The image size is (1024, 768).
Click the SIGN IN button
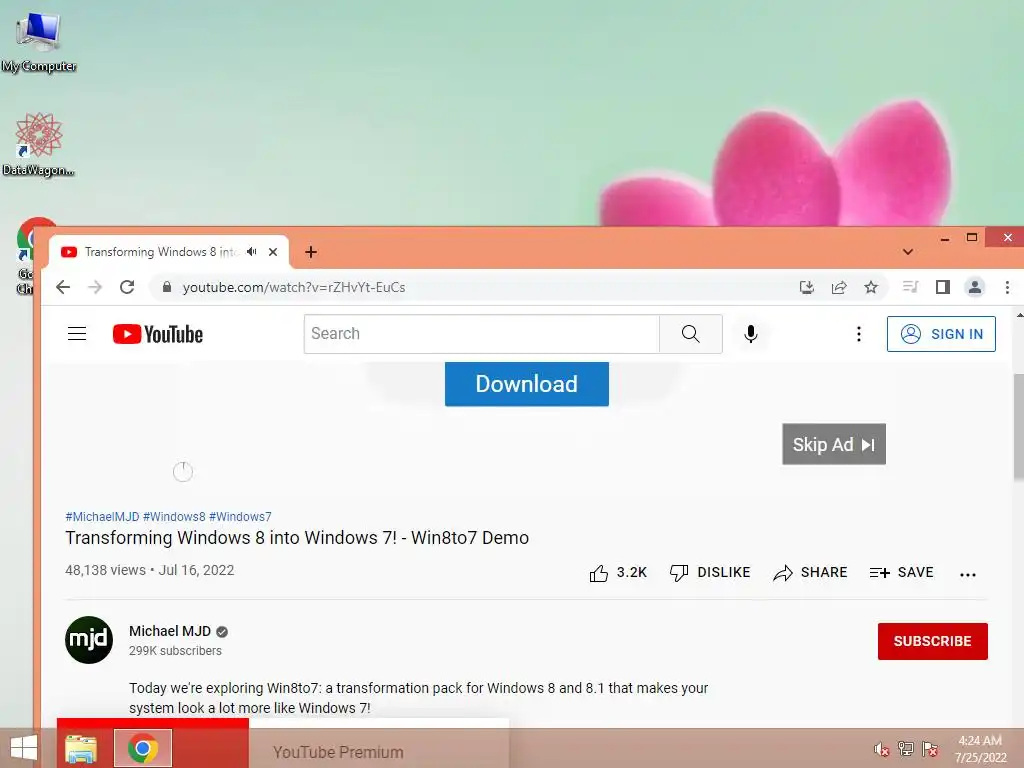pyautogui.click(x=941, y=334)
